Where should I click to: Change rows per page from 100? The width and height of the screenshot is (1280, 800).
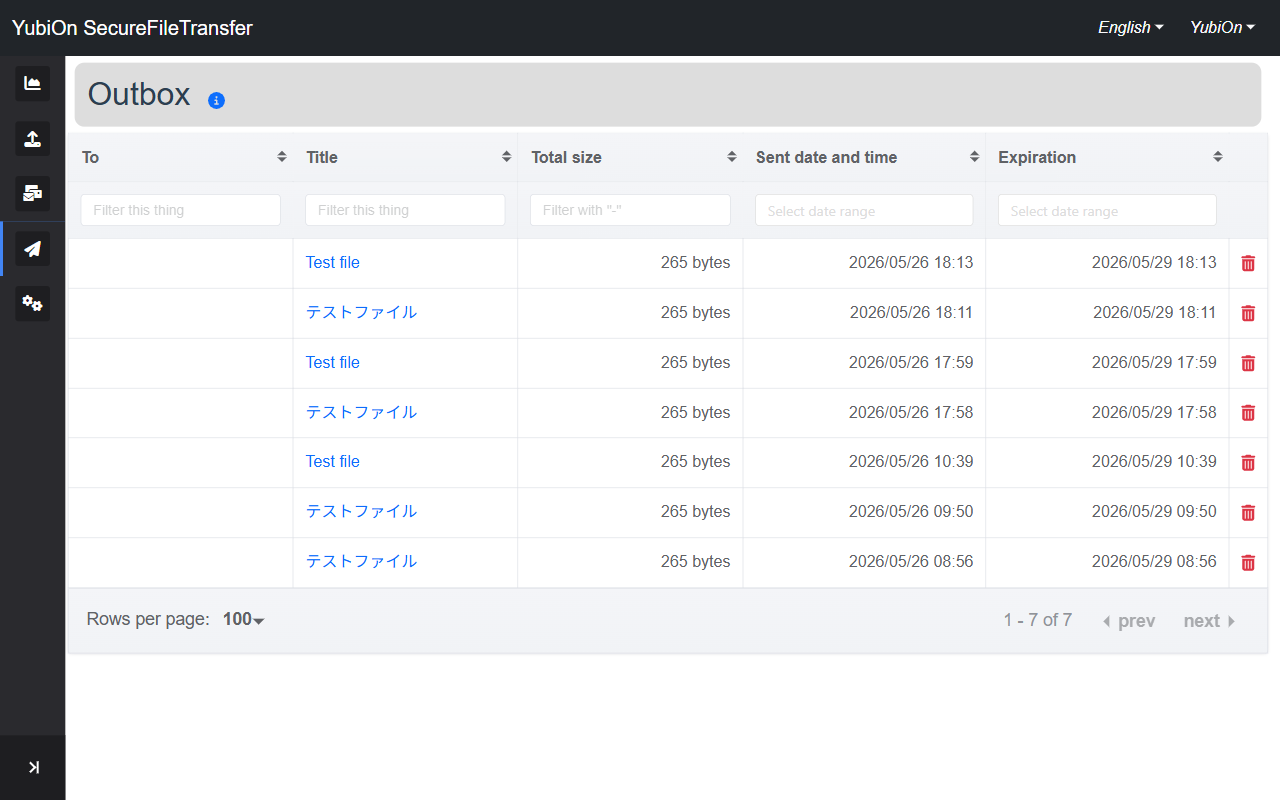243,620
